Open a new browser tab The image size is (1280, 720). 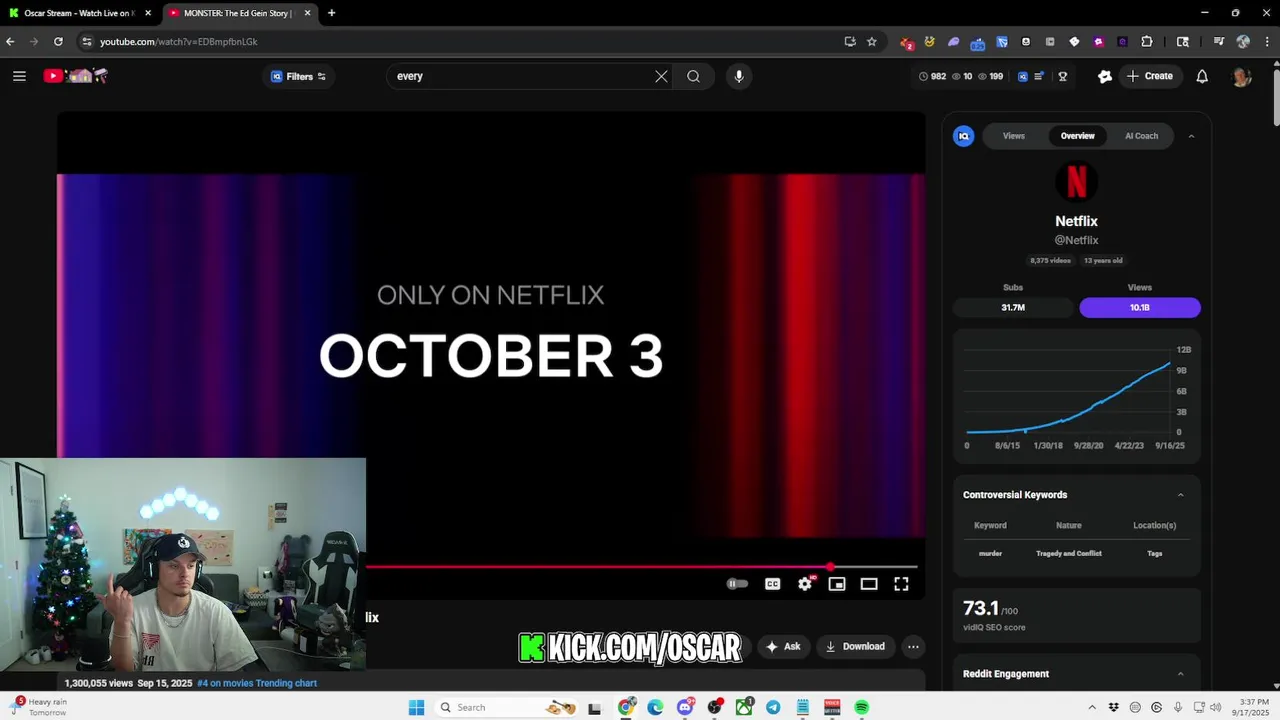click(x=331, y=13)
